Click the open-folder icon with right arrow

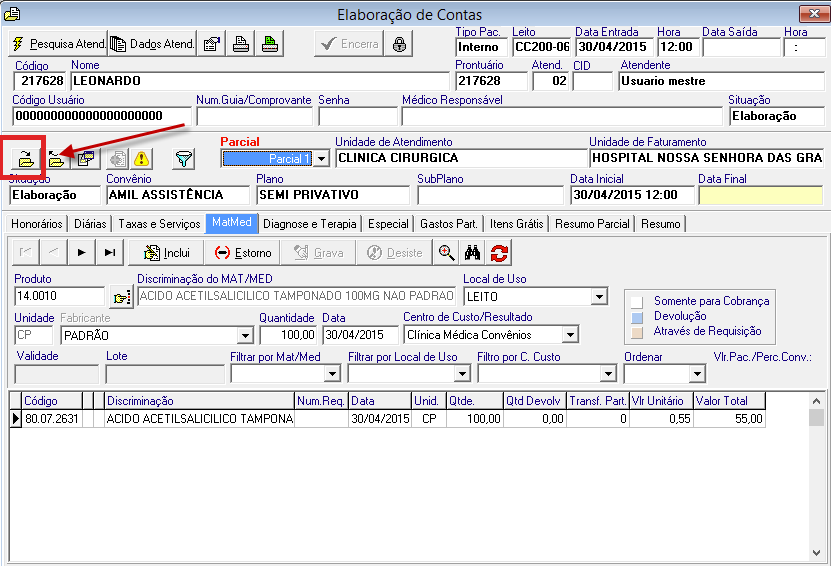(x=25, y=158)
